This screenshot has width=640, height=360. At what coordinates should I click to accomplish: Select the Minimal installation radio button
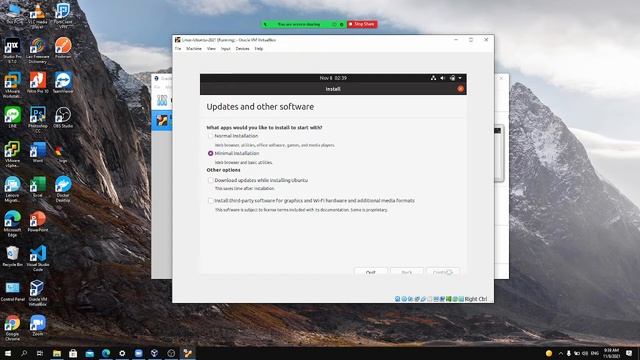[211, 153]
